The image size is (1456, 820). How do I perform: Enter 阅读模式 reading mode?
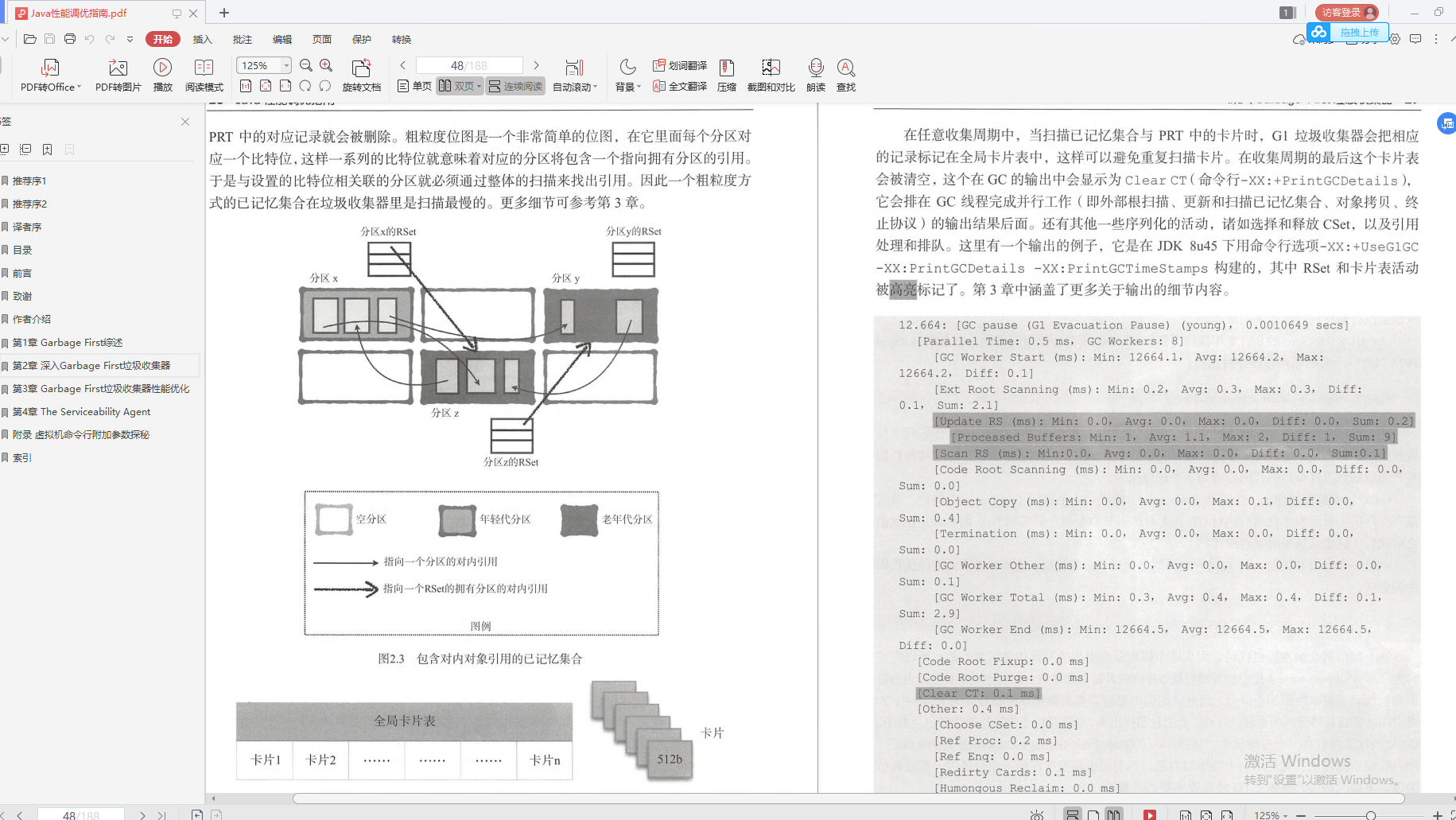coord(204,68)
